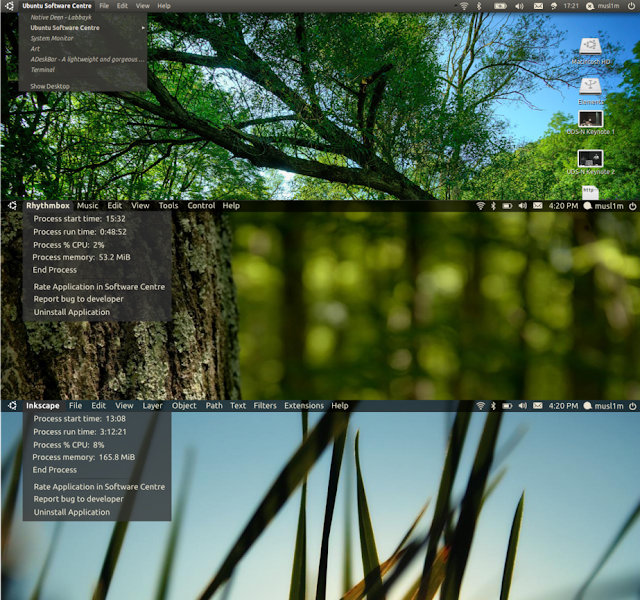Select the http file icon on desktop
The image size is (640, 600).
(x=590, y=193)
